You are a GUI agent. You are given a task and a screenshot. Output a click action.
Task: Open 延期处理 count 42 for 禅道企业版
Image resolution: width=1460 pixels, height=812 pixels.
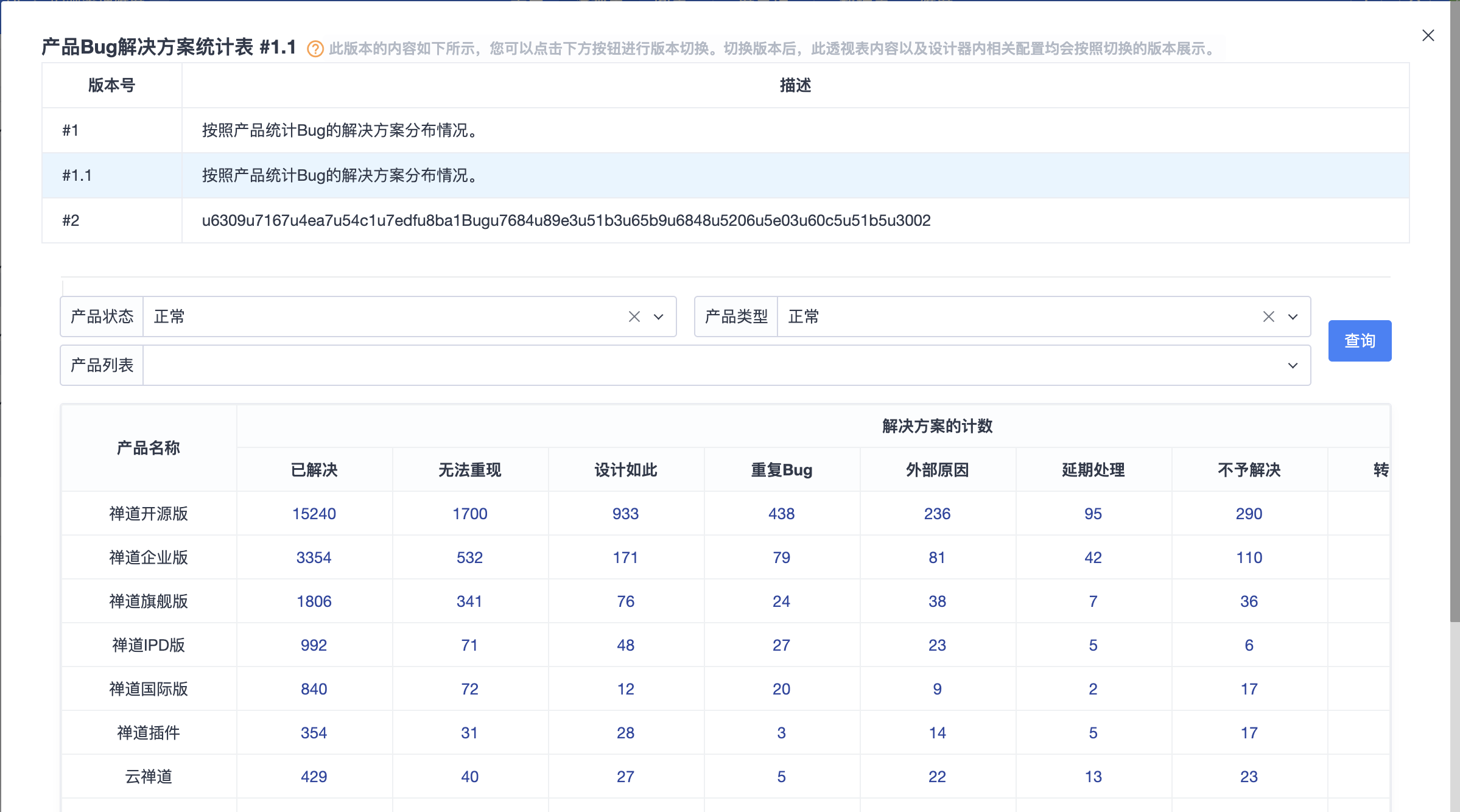coord(1093,558)
